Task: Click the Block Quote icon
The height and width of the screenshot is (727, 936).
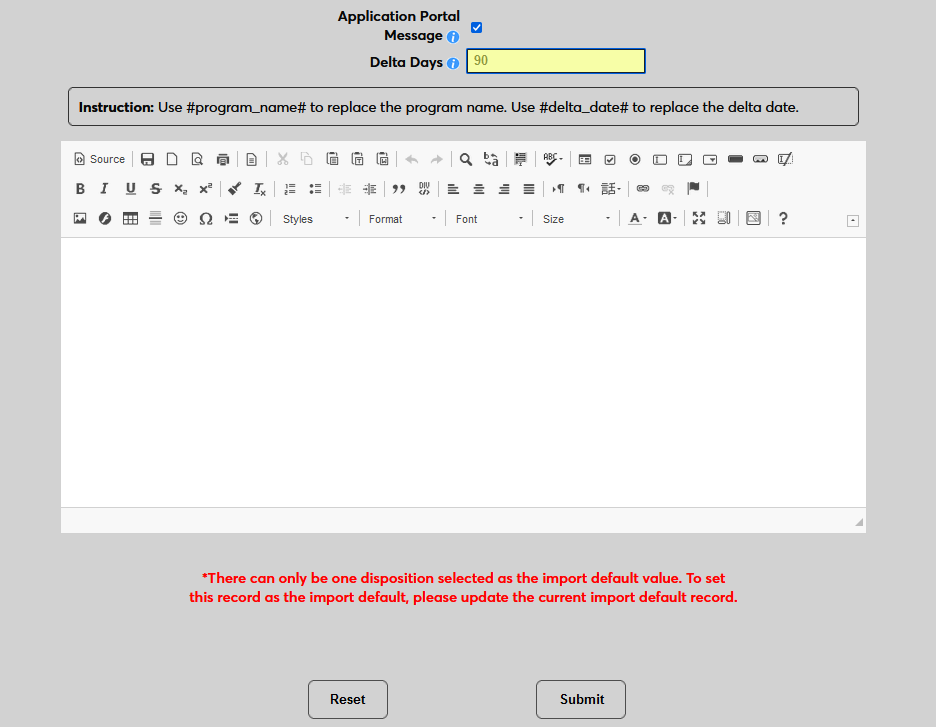Action: (399, 189)
